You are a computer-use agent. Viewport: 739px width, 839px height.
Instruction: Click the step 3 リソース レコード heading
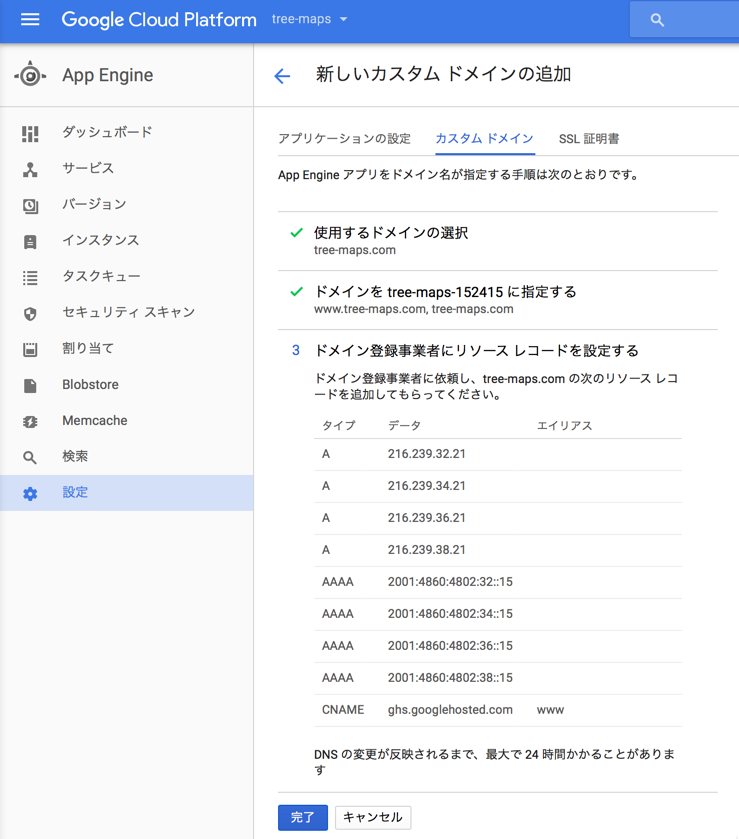coord(476,350)
